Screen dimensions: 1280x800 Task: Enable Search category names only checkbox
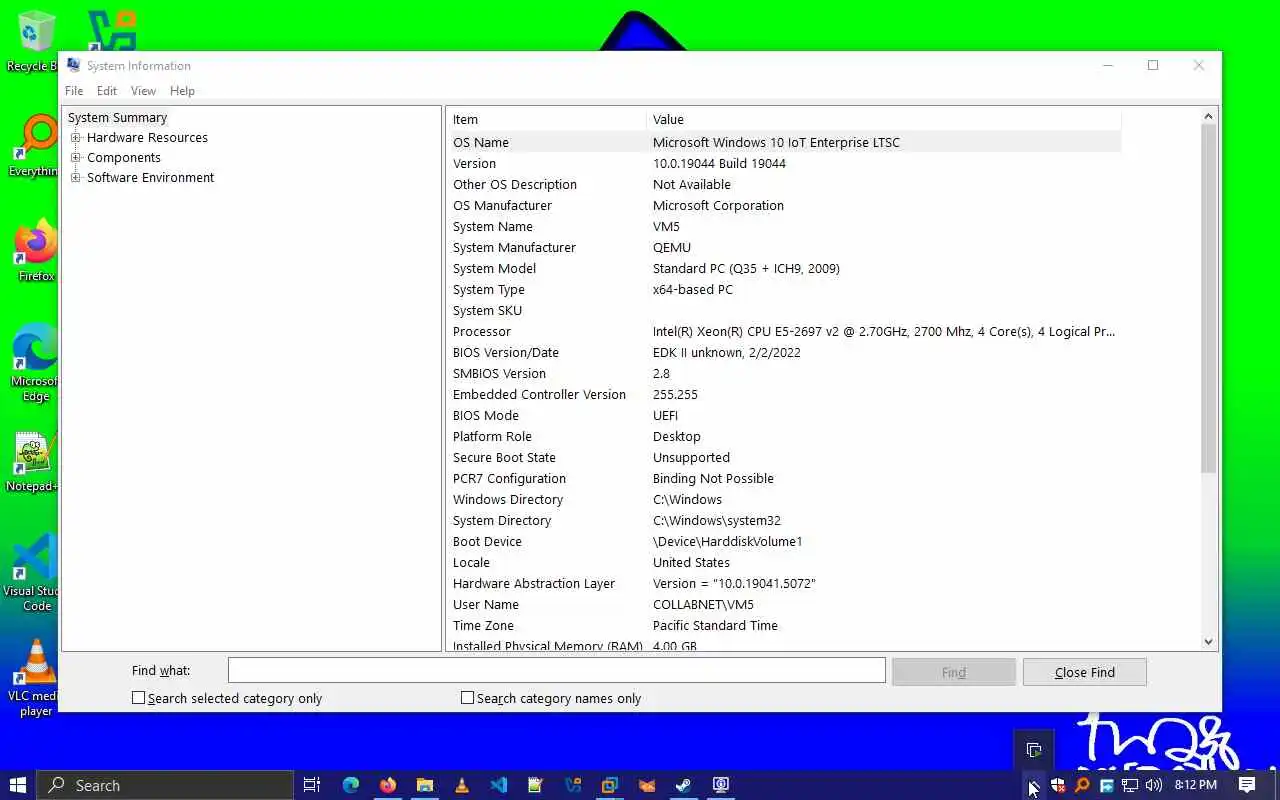point(467,698)
